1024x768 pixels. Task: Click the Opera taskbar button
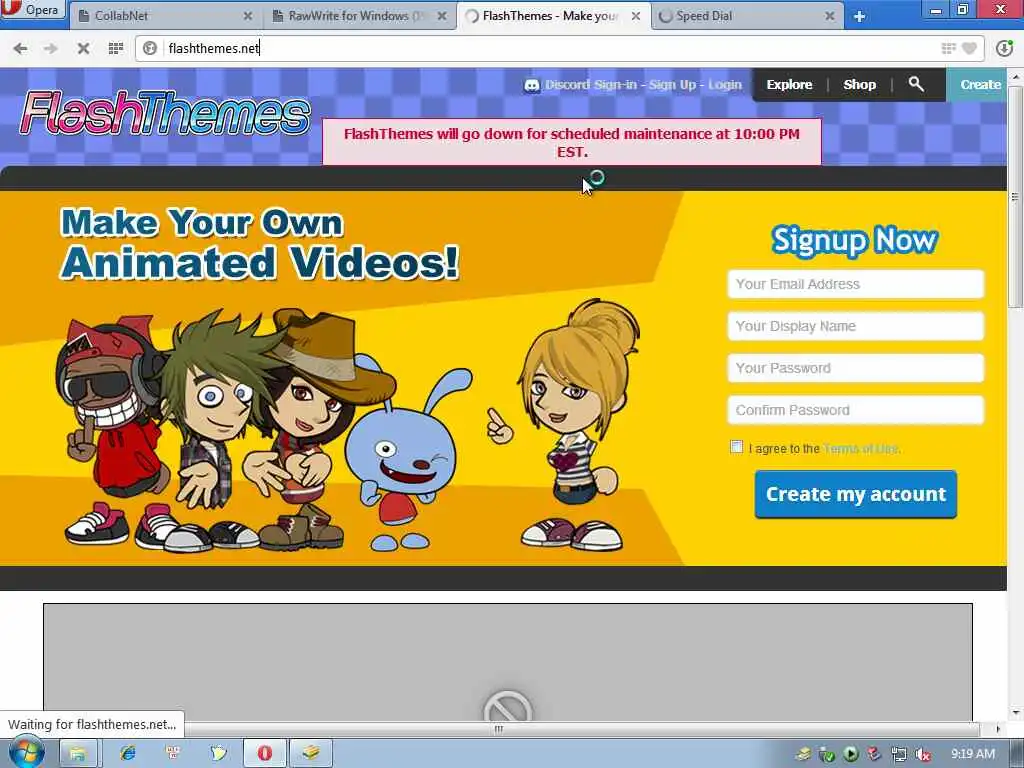tap(264, 753)
